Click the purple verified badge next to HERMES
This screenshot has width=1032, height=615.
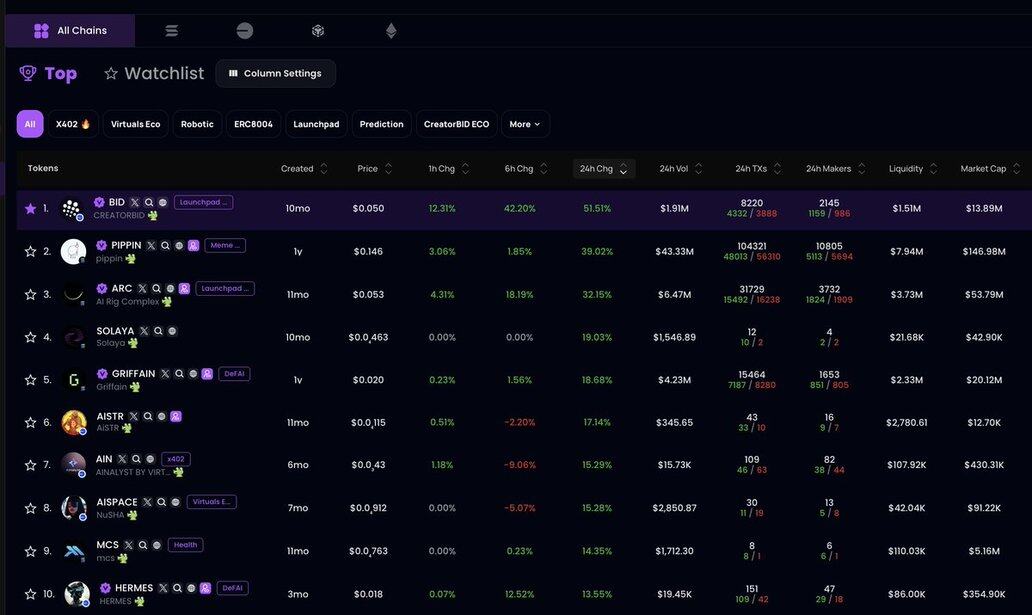[105, 588]
